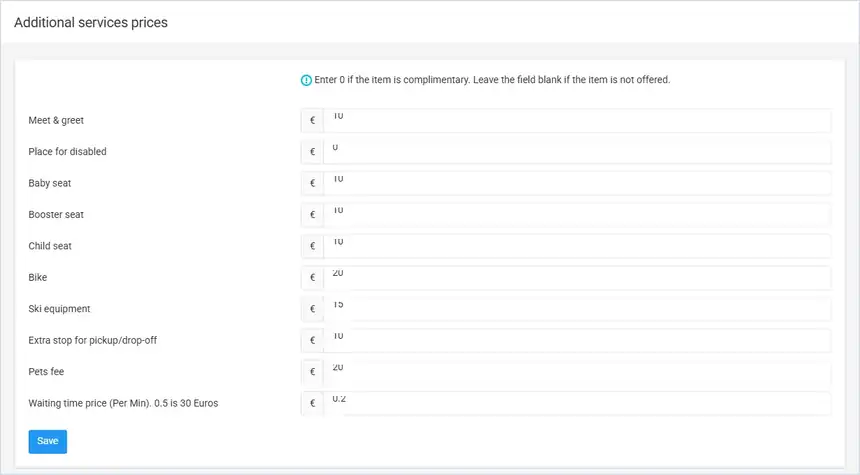860x475 pixels.
Task: Click the euro symbol for Meet & greet
Action: (x=313, y=120)
